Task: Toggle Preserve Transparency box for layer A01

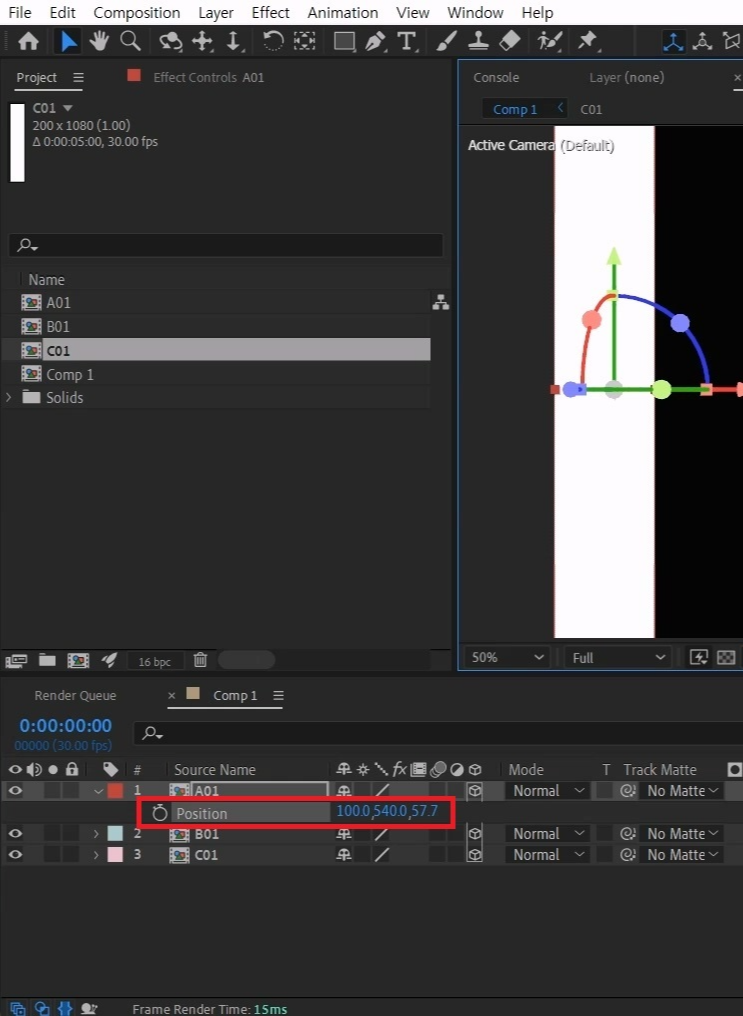Action: click(604, 791)
